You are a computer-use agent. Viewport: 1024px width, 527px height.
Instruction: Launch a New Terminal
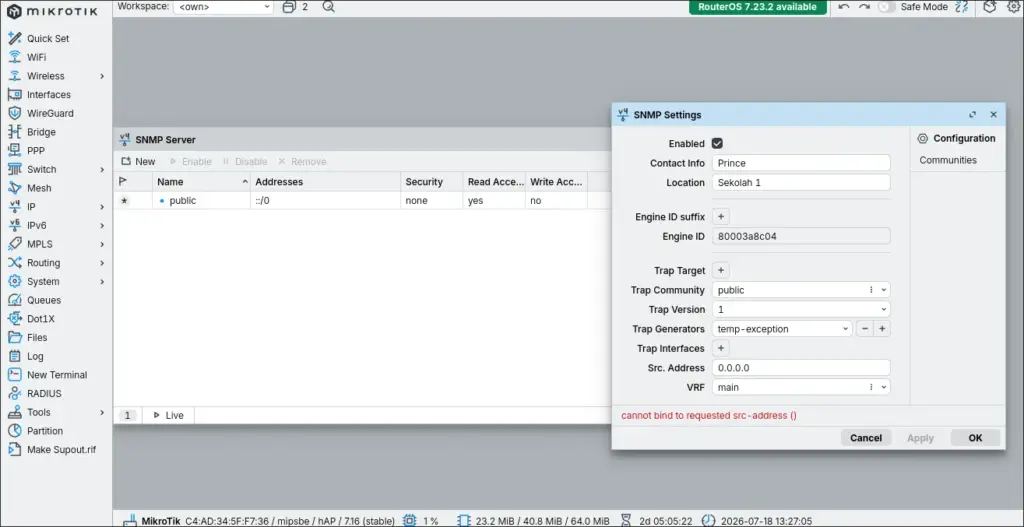57,375
